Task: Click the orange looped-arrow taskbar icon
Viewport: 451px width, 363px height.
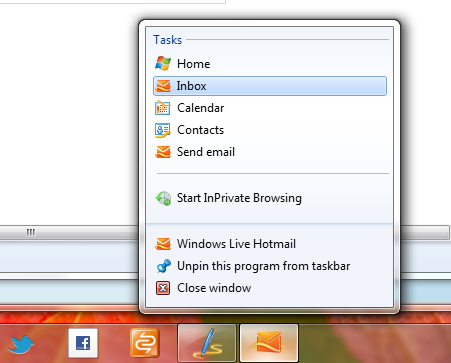Action: 145,343
